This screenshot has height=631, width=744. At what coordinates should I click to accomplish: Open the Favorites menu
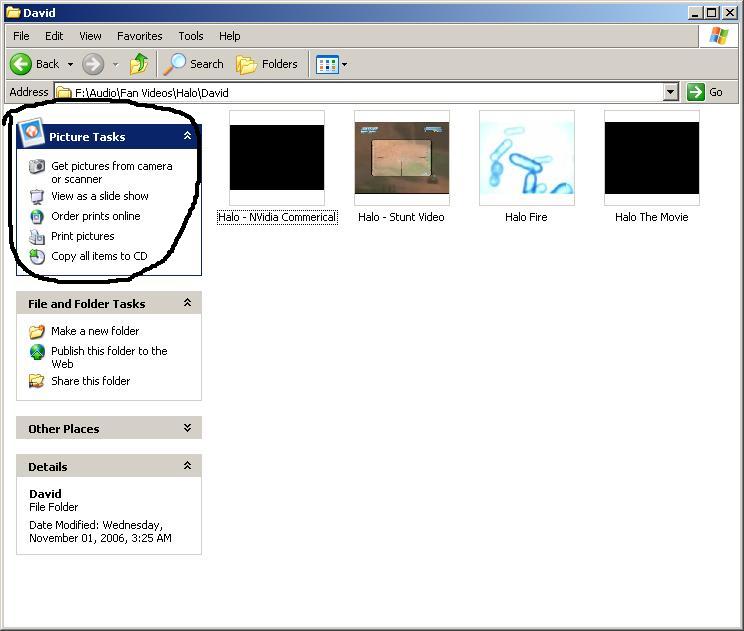click(x=140, y=36)
